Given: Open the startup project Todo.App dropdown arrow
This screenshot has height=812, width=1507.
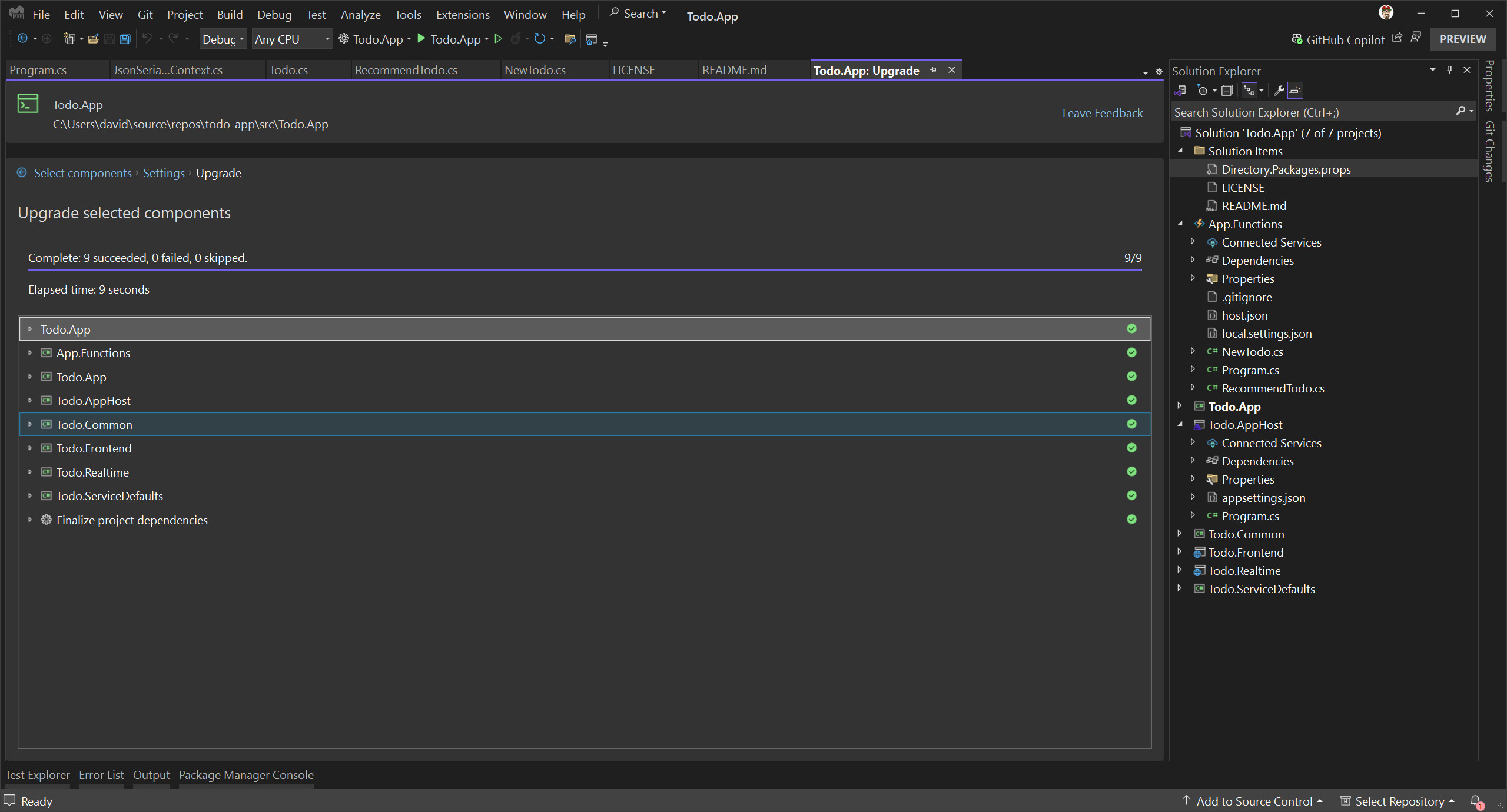Looking at the screenshot, I should point(409,39).
